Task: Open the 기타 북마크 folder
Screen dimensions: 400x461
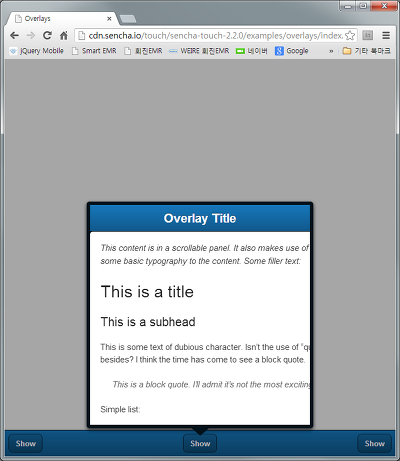Action: click(x=367, y=51)
